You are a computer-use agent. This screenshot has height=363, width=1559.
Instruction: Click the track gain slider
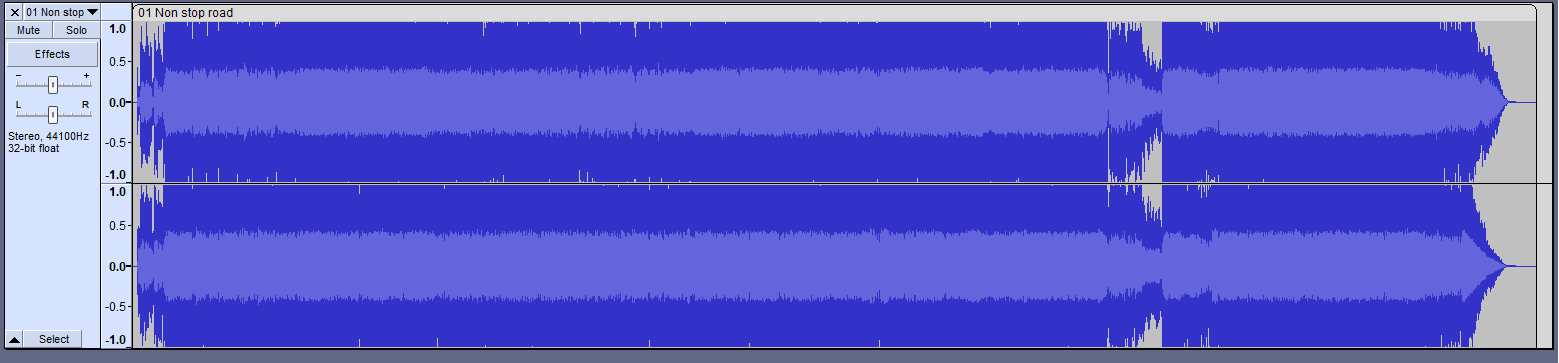pos(52,85)
